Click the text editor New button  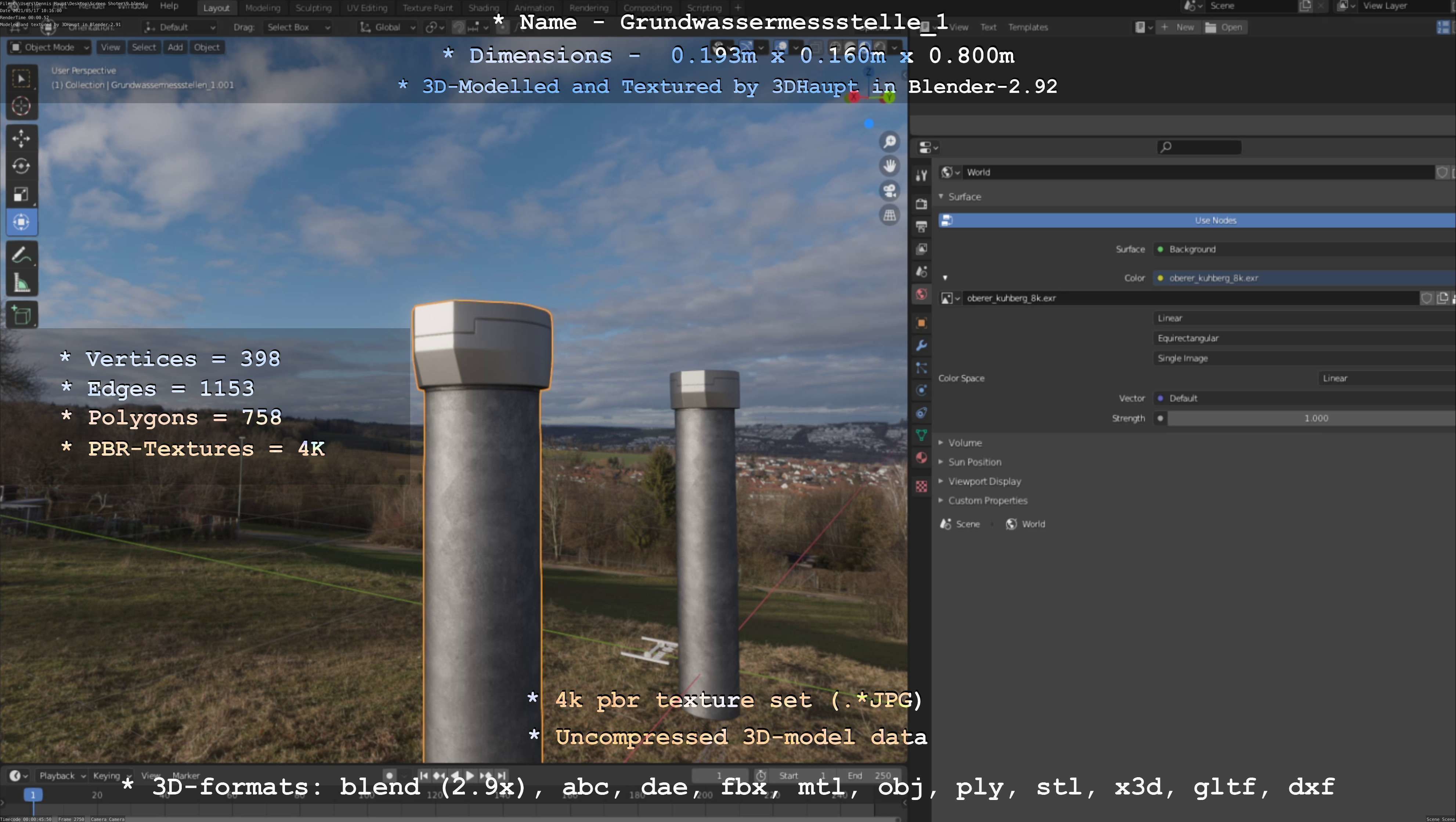point(1178,27)
